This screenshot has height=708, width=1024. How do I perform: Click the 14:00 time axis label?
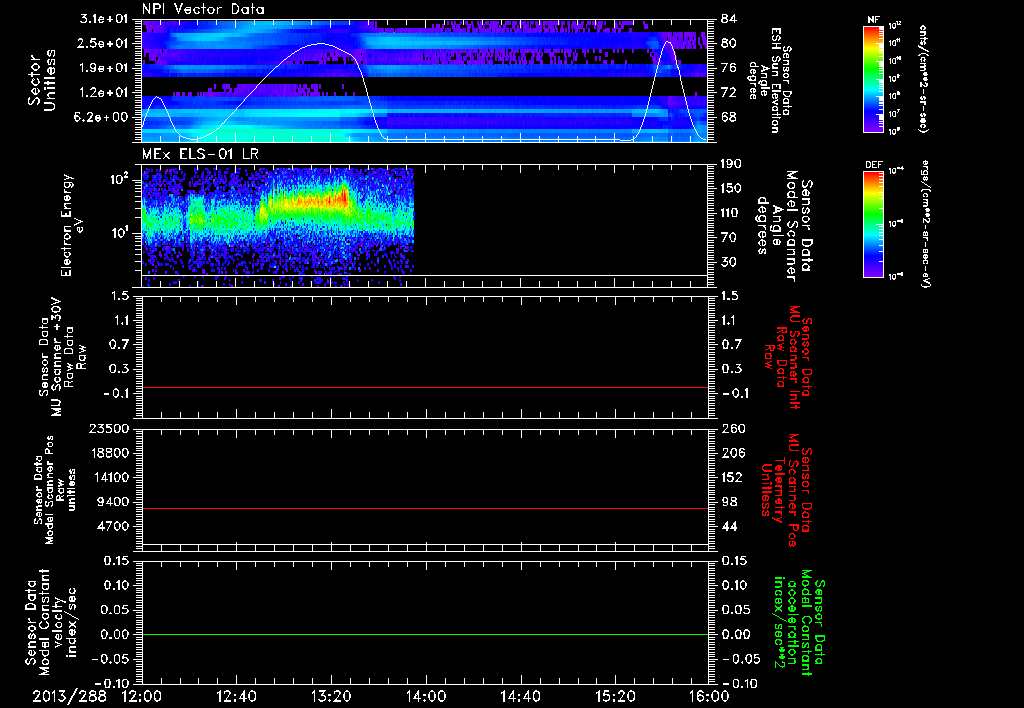426,696
